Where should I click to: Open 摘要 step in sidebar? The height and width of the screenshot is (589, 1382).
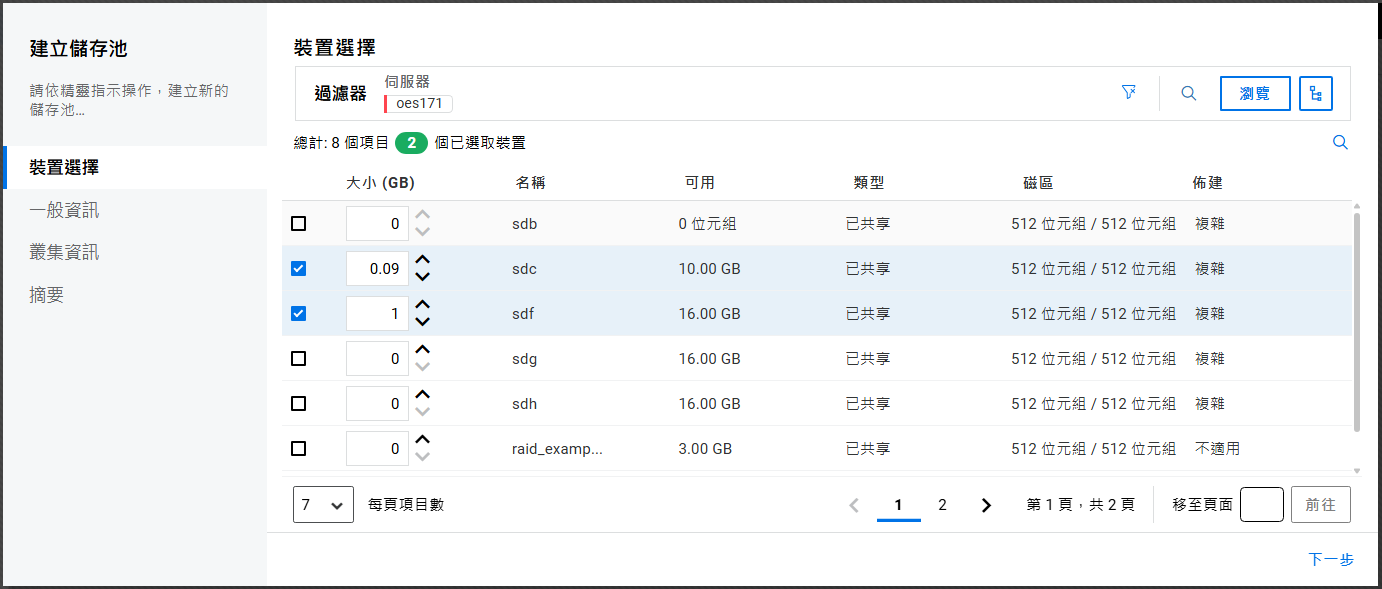pos(47,295)
